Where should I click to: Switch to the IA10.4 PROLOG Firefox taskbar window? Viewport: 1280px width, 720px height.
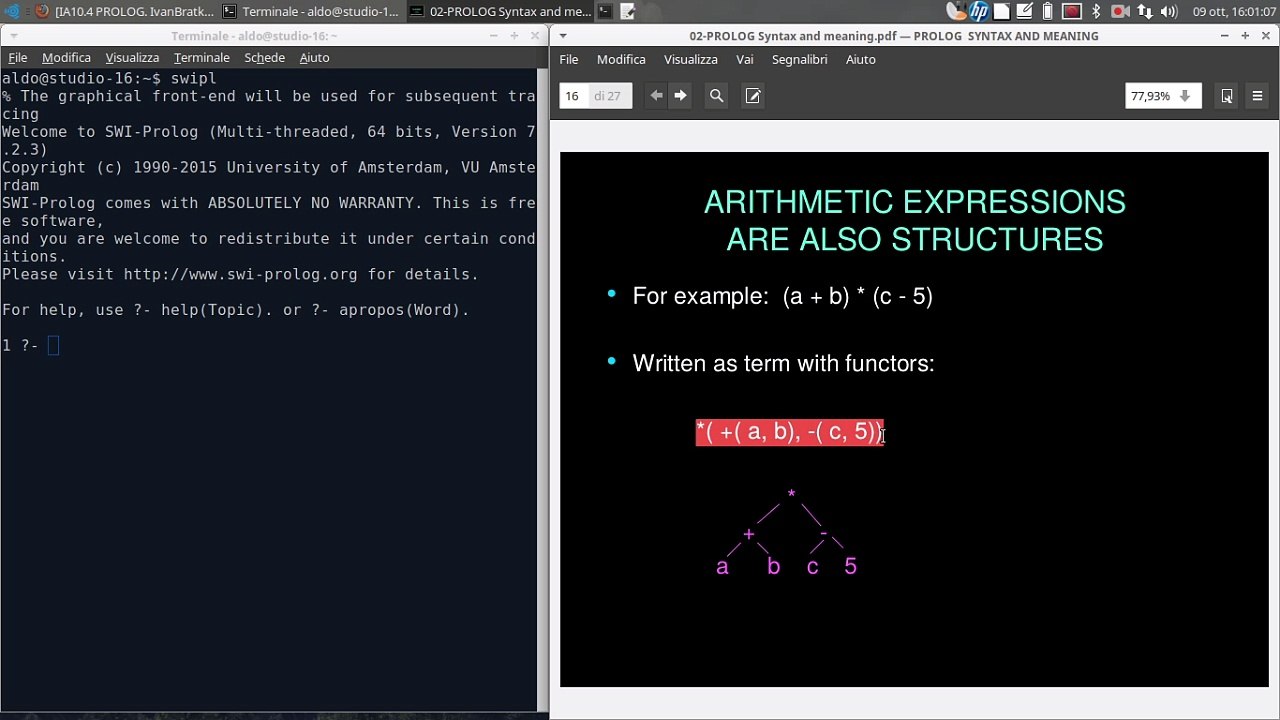[125, 12]
